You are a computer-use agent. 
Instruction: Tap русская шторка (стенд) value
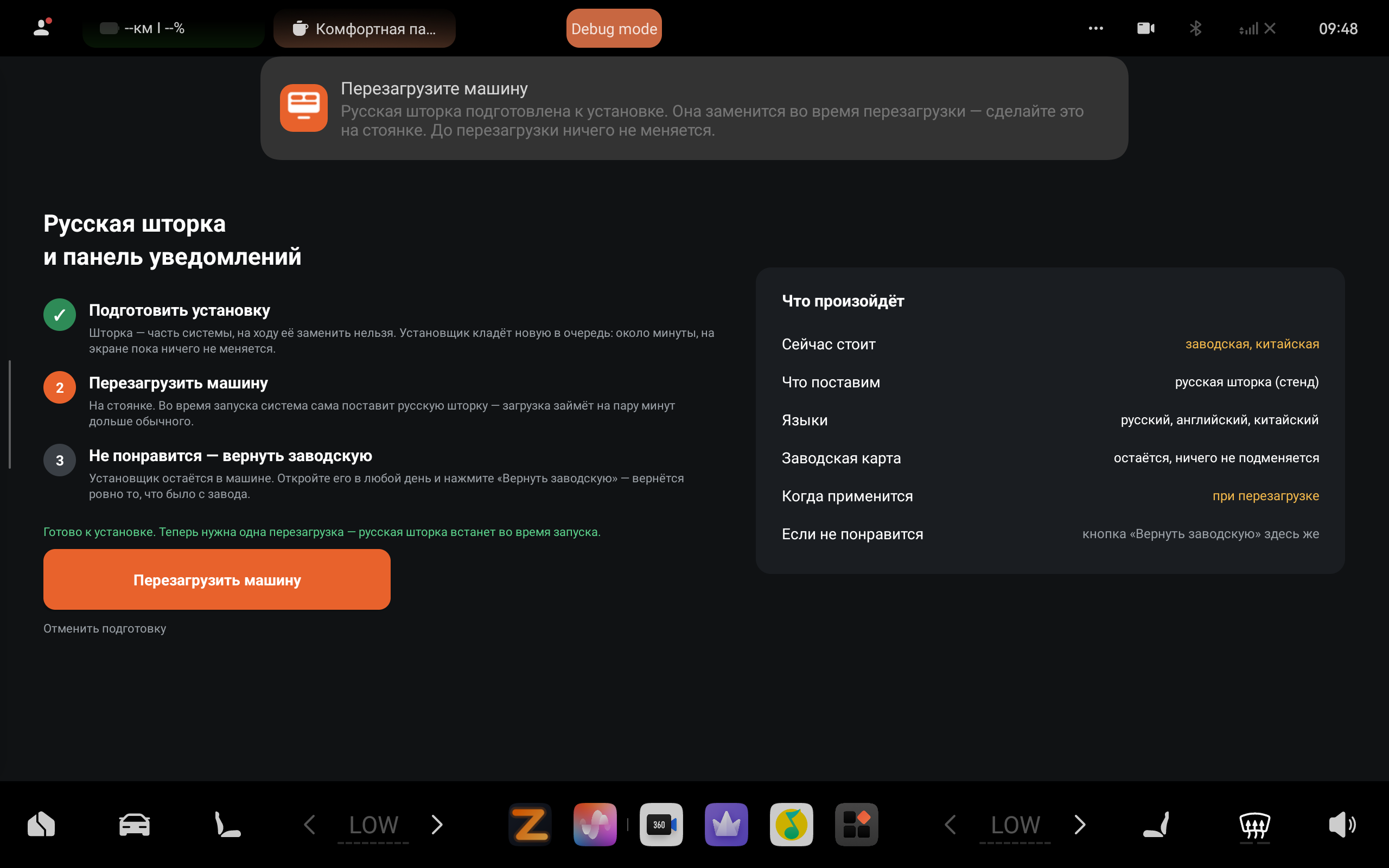point(1247,382)
